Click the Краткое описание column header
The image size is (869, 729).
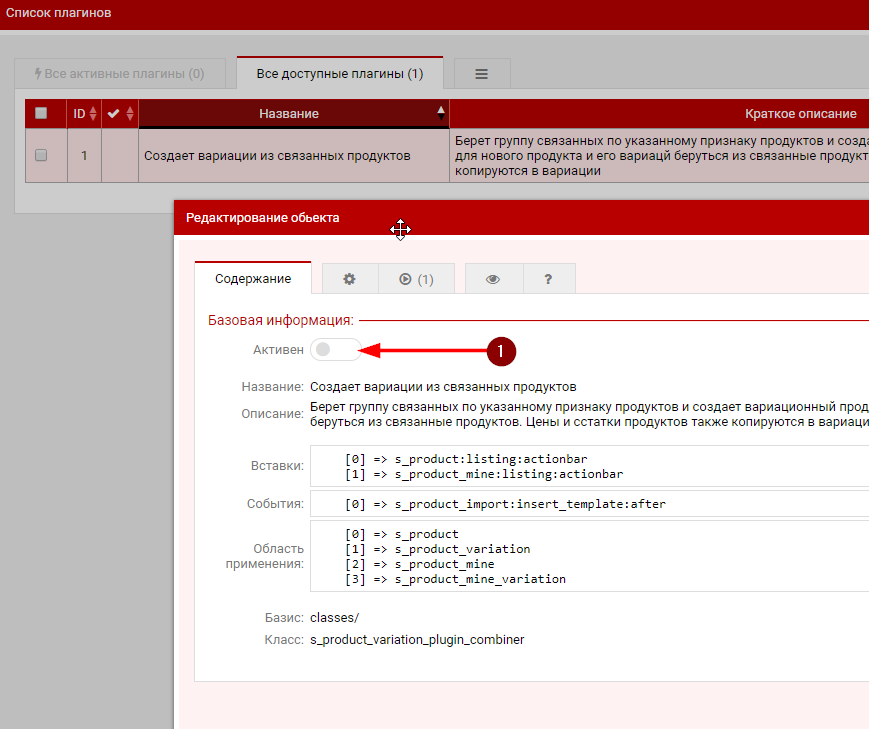pos(800,114)
